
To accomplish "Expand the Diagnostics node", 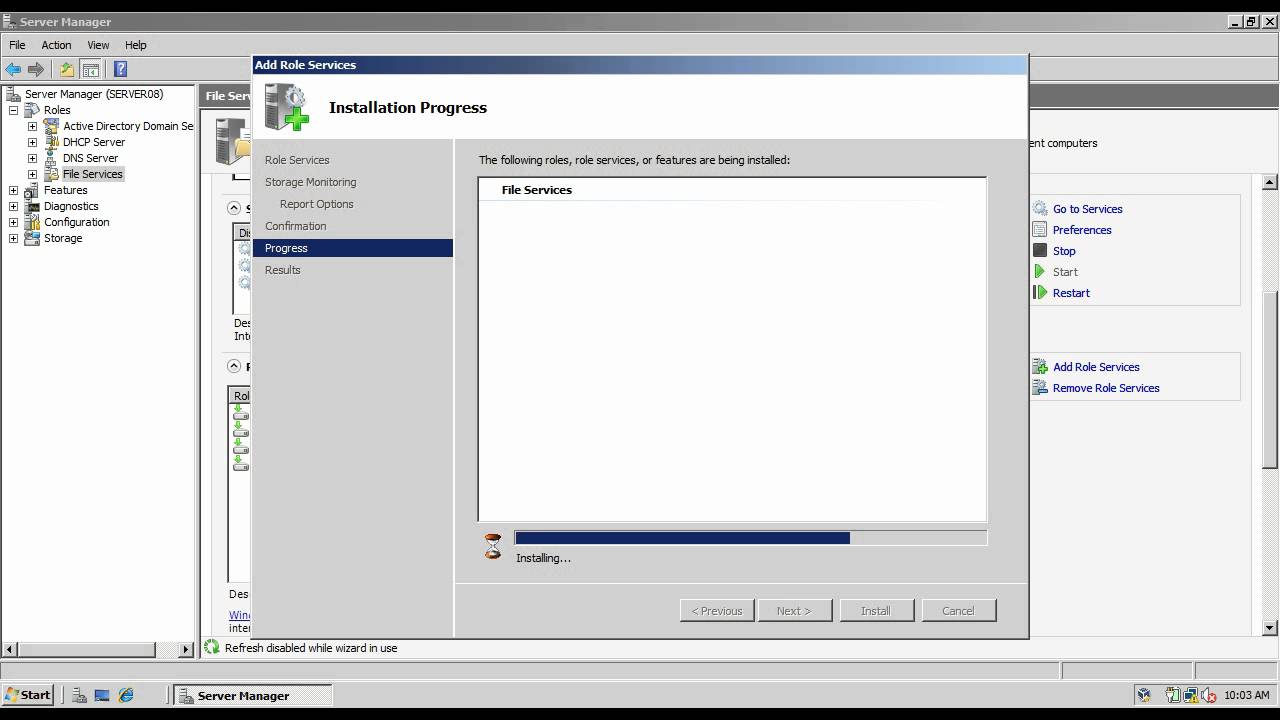I will click(13, 206).
